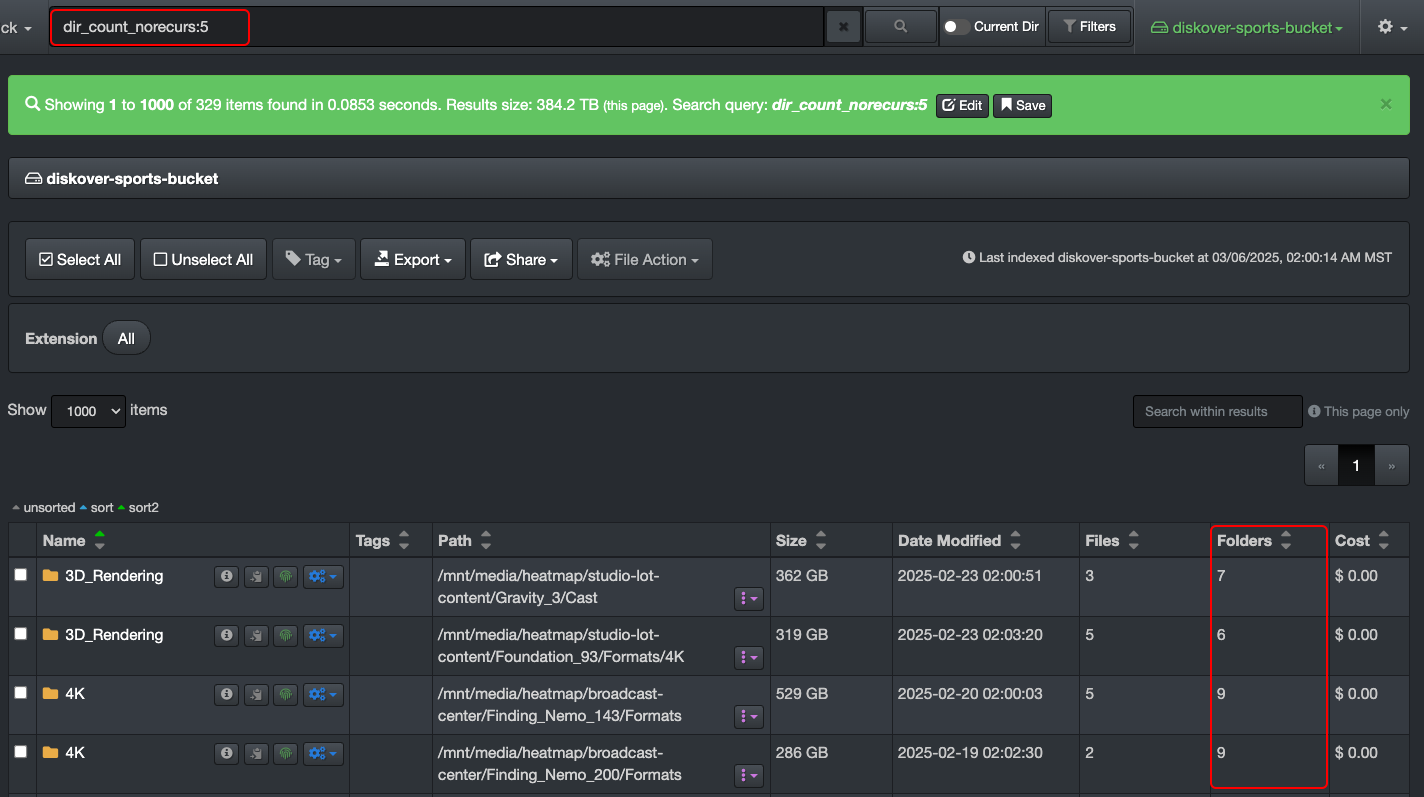Open the blue gears file action dropdown for Foundation_93 row
This screenshot has height=797, width=1424.
pos(323,636)
